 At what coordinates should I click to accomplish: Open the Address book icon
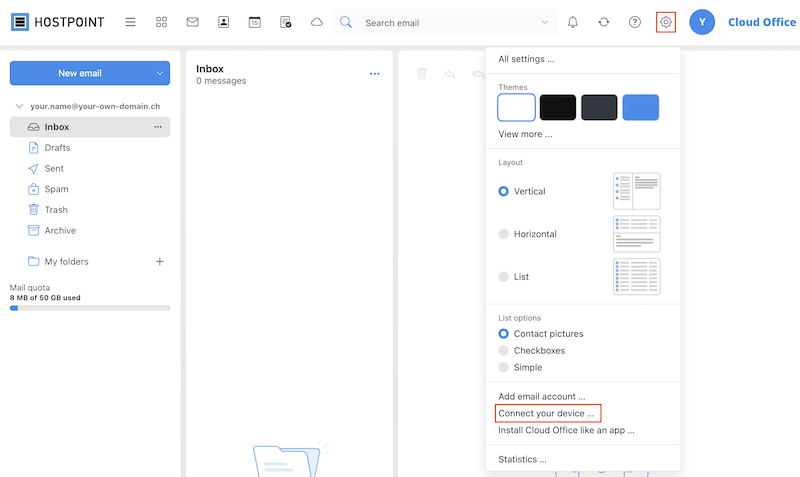pos(223,22)
